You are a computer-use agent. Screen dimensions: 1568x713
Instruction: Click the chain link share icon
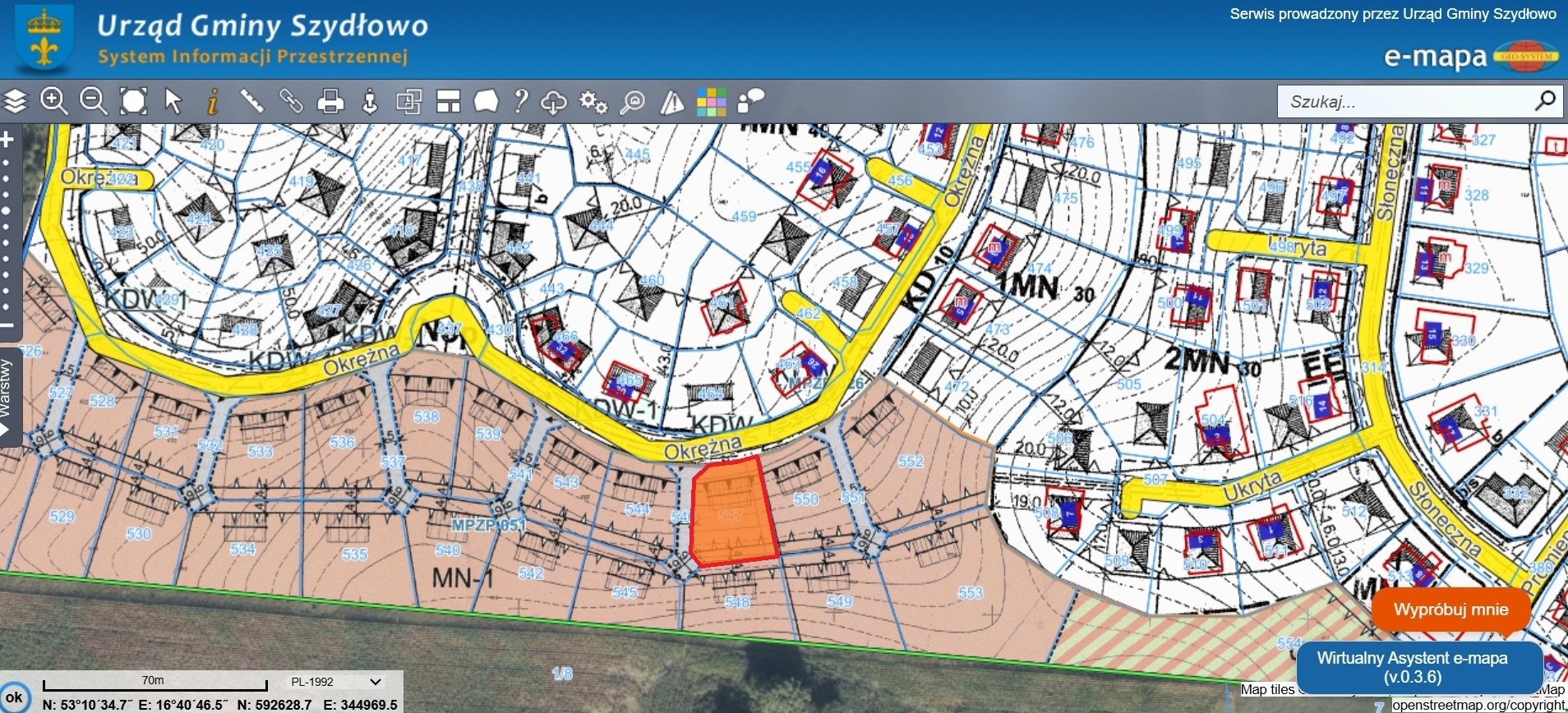click(x=291, y=102)
